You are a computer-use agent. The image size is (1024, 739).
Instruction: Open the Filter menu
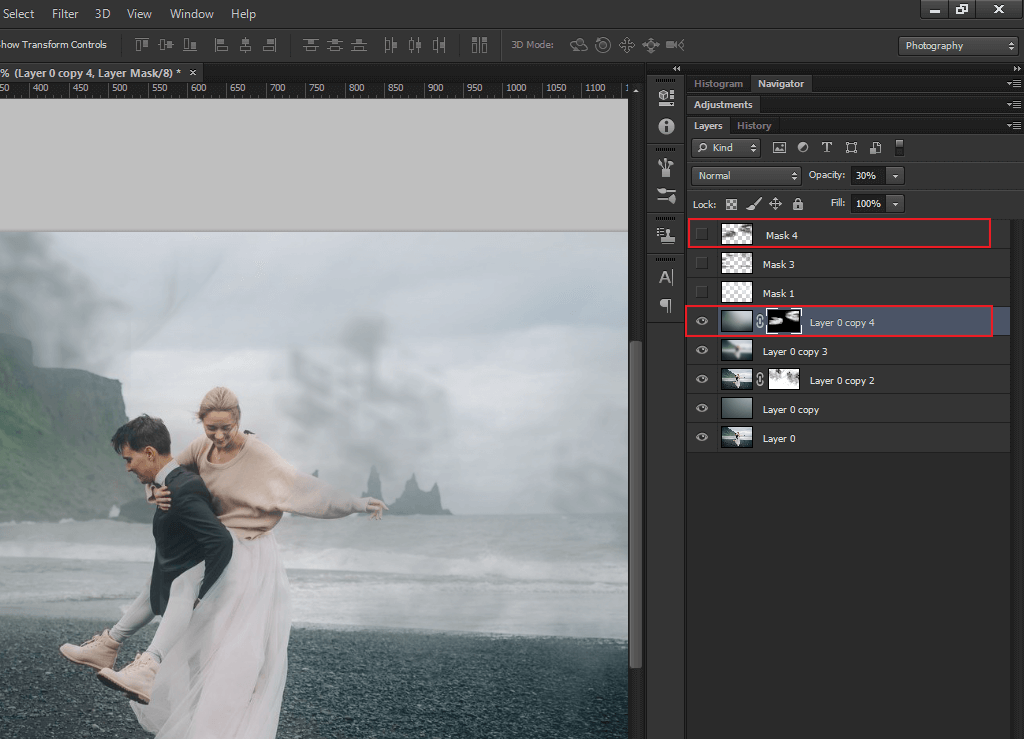pos(65,14)
